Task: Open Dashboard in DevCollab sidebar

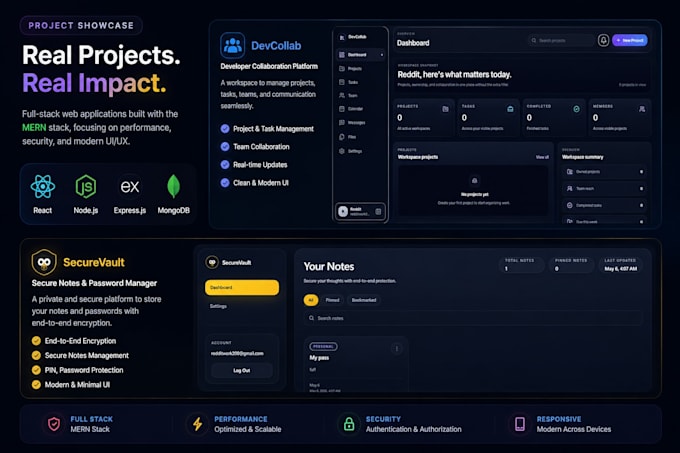Action: point(360,55)
